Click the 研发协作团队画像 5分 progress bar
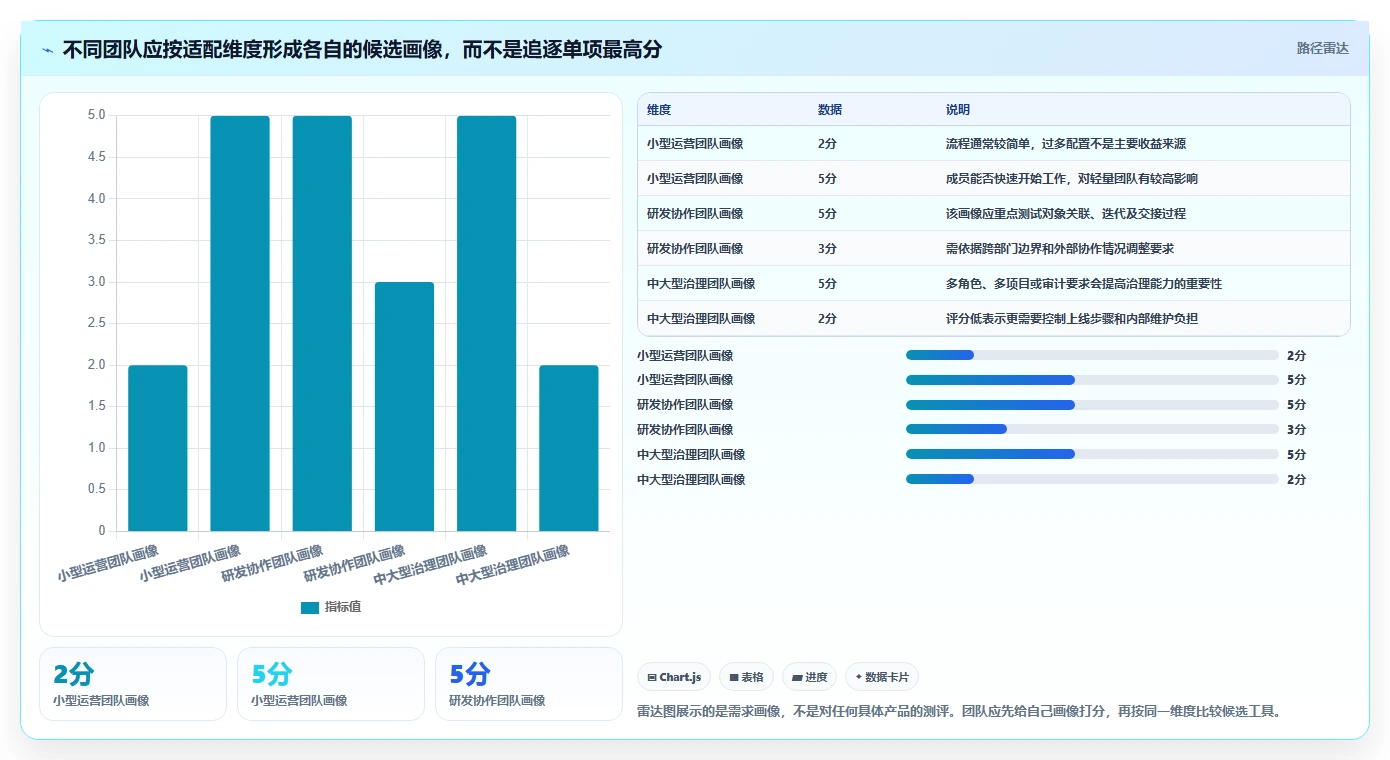The height and width of the screenshot is (760, 1390). (1092, 405)
